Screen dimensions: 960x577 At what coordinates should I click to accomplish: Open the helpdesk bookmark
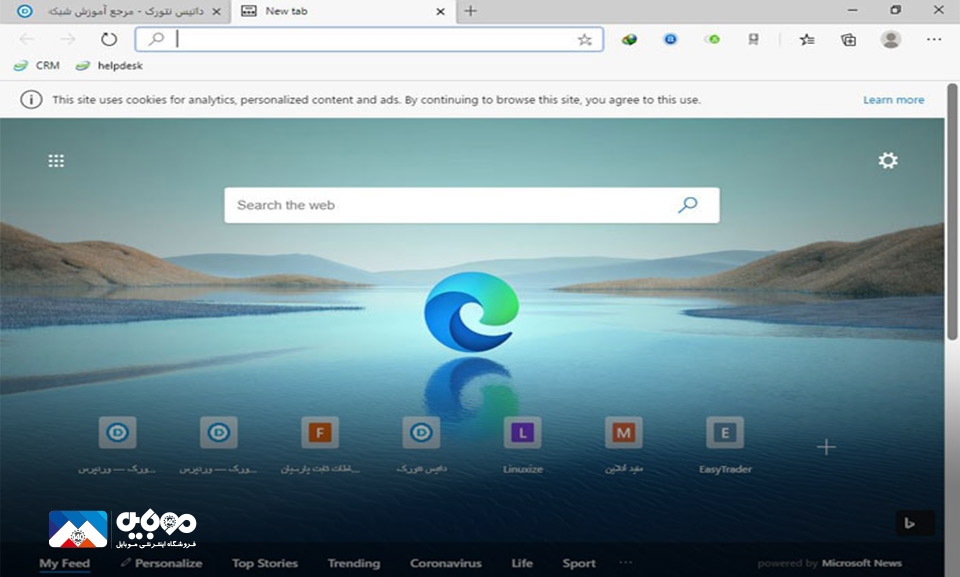tap(109, 66)
